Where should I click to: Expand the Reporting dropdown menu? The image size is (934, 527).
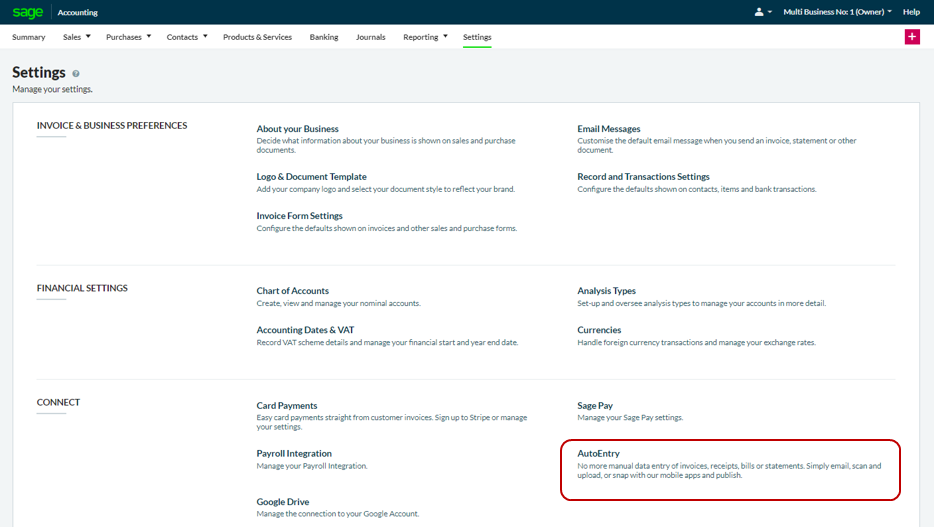(x=426, y=37)
